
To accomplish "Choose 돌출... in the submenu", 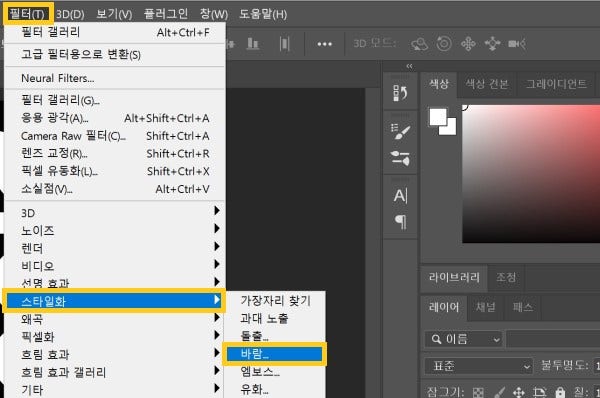I will [276, 336].
